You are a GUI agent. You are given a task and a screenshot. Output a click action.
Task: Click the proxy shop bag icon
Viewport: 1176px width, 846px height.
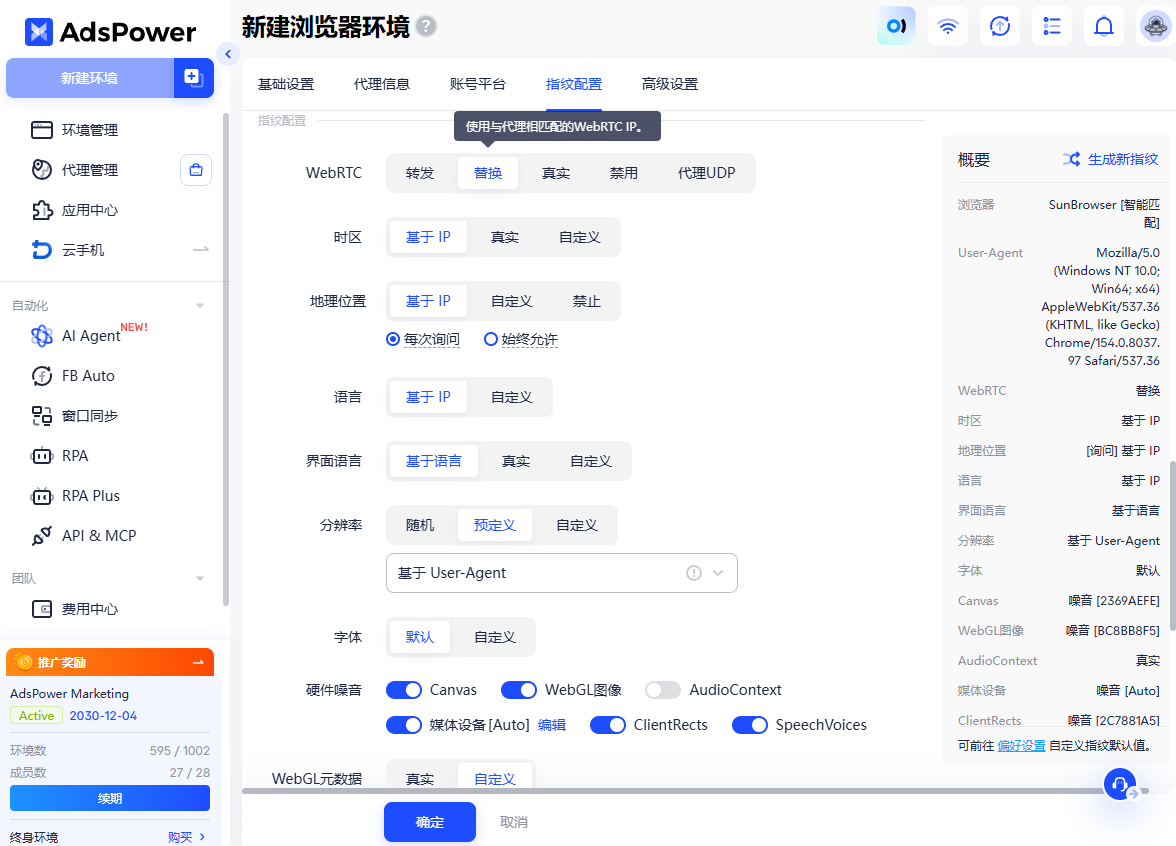tap(196, 170)
